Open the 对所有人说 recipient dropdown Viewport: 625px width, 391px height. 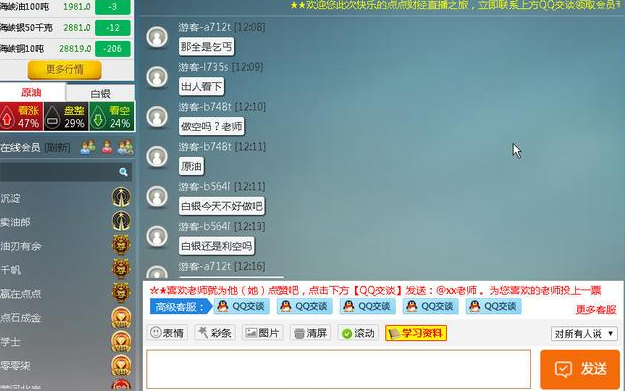click(x=584, y=334)
